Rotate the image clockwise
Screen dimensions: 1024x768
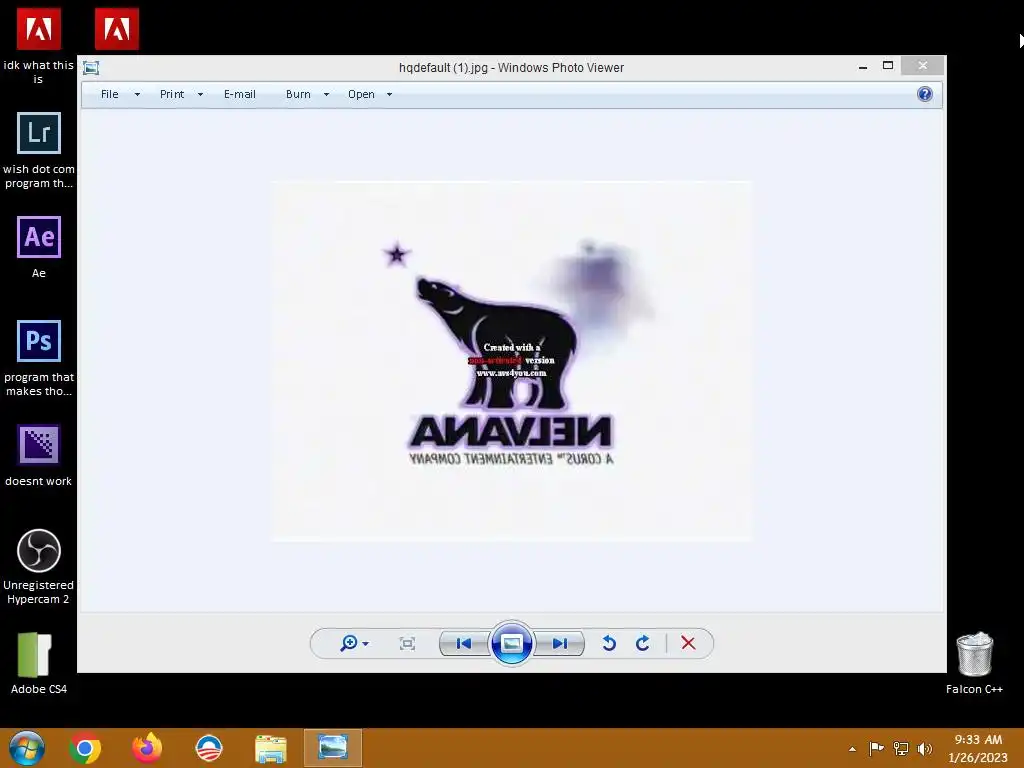pyautogui.click(x=643, y=643)
